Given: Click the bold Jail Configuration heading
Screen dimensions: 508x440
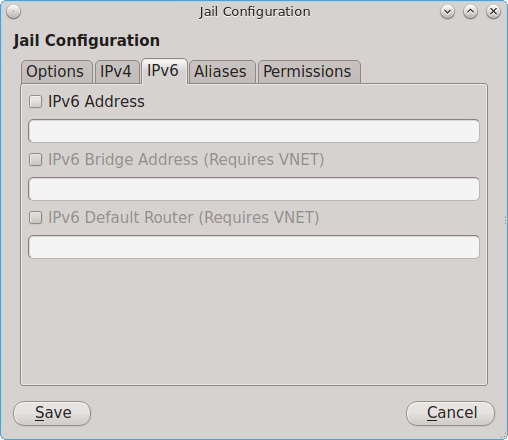Looking at the screenshot, I should click(x=87, y=41).
